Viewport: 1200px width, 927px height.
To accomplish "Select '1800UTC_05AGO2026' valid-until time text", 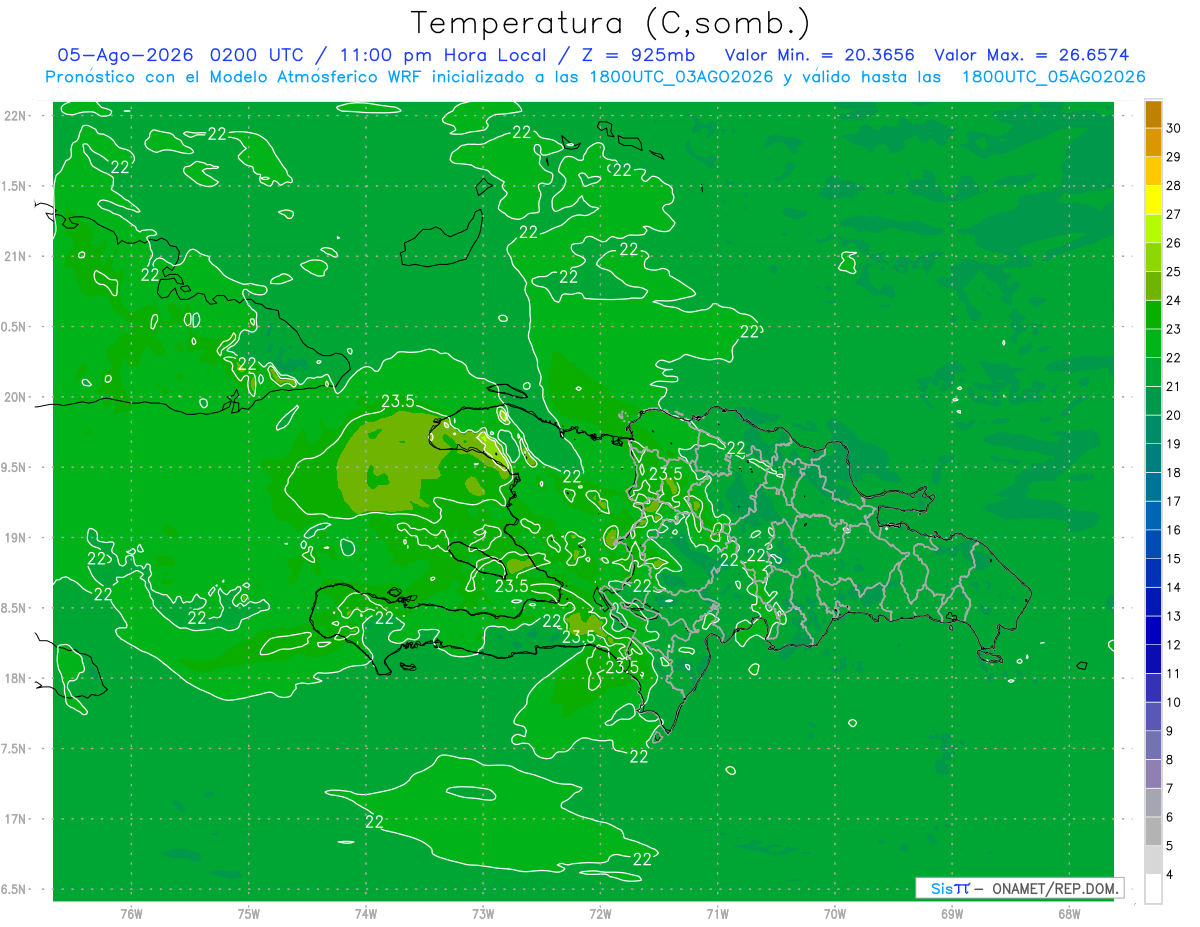I will 1053,77.
